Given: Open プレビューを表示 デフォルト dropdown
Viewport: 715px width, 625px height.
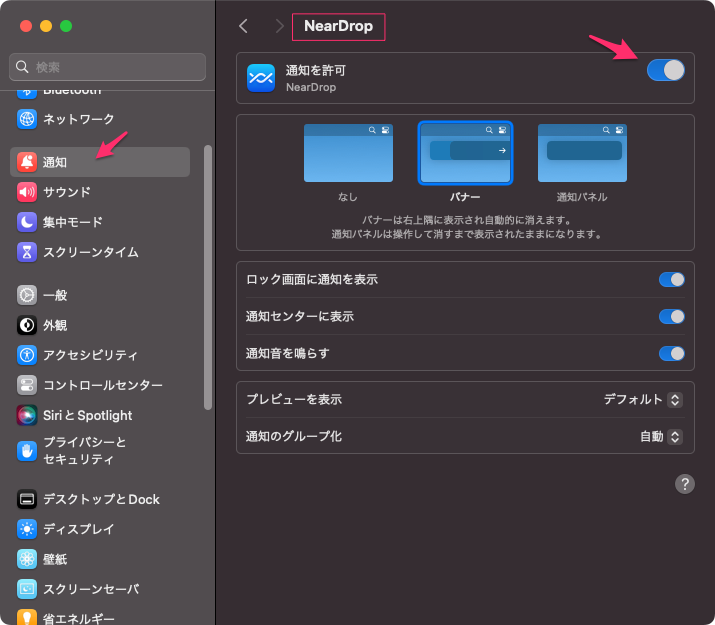Looking at the screenshot, I should 643,399.
